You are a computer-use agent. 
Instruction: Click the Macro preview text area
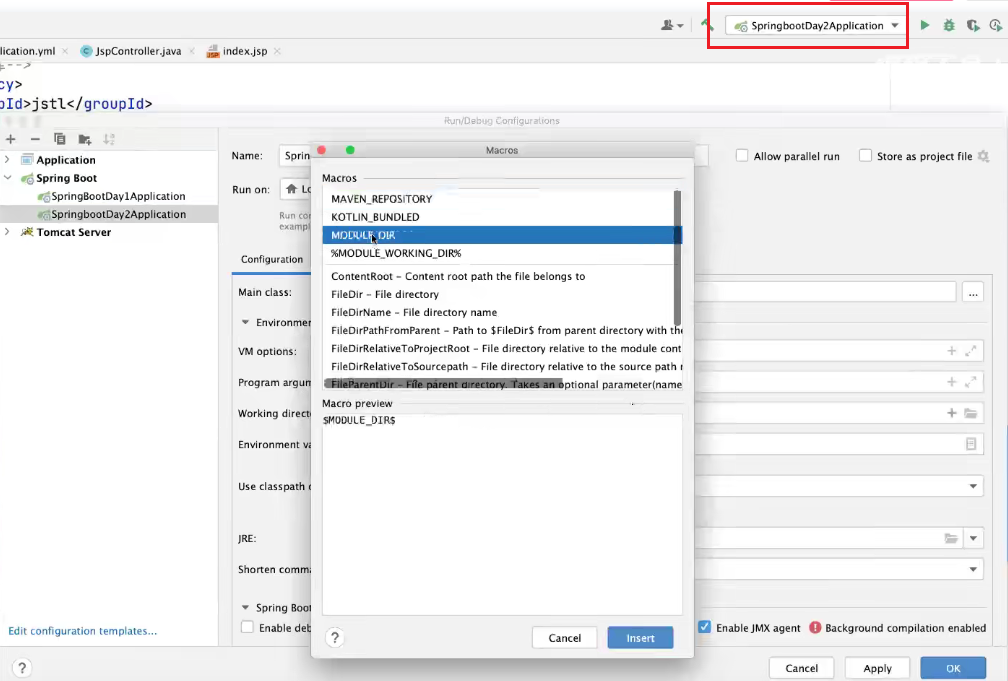pyautogui.click(x=502, y=514)
